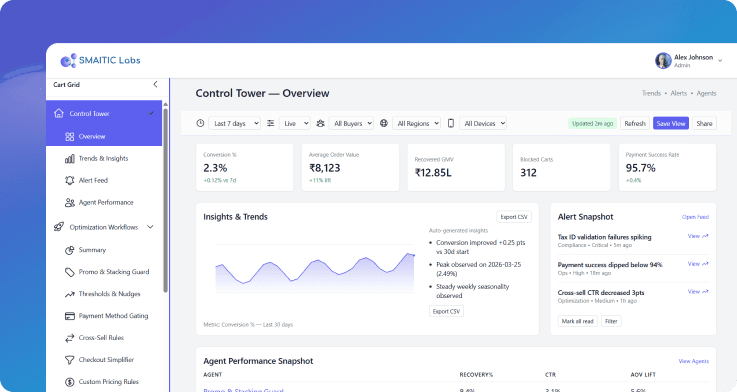Click Export CSV below auto-generated insights
Screen dimensions: 737x392
(446, 311)
